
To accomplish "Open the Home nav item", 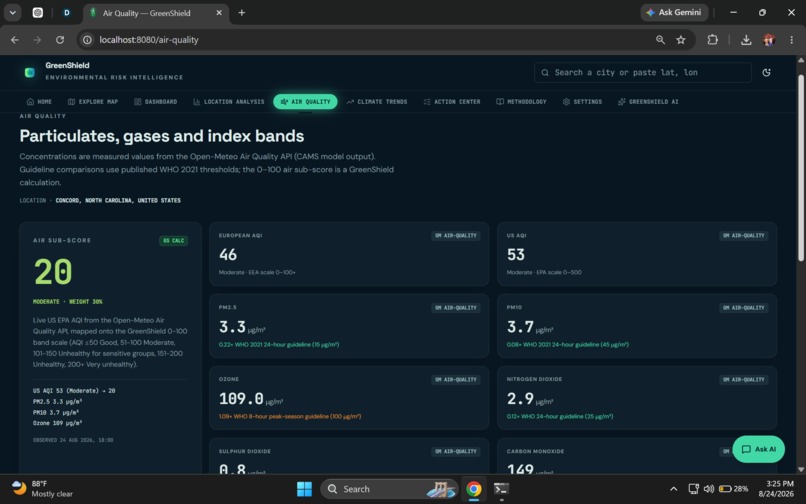I will click(39, 102).
